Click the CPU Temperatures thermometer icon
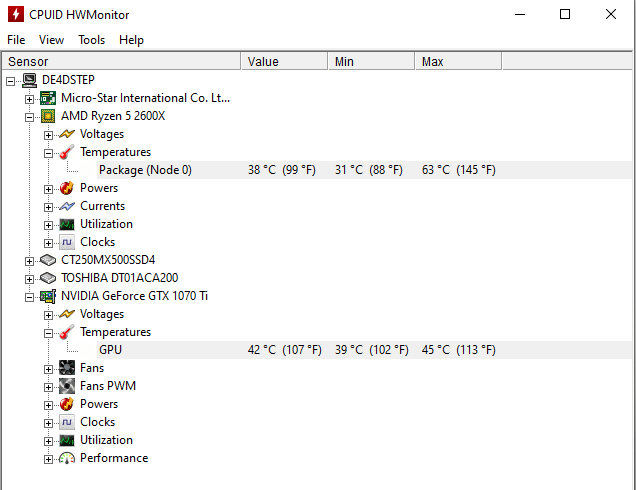The image size is (636, 490). tap(67, 152)
